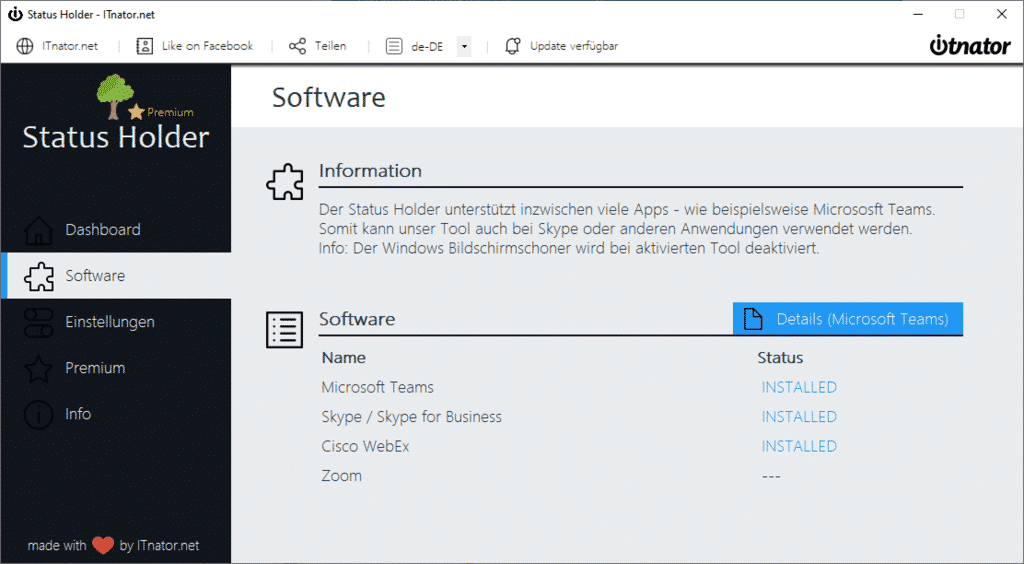This screenshot has height=564, width=1024.
Task: Click the Name column header
Action: click(x=344, y=358)
